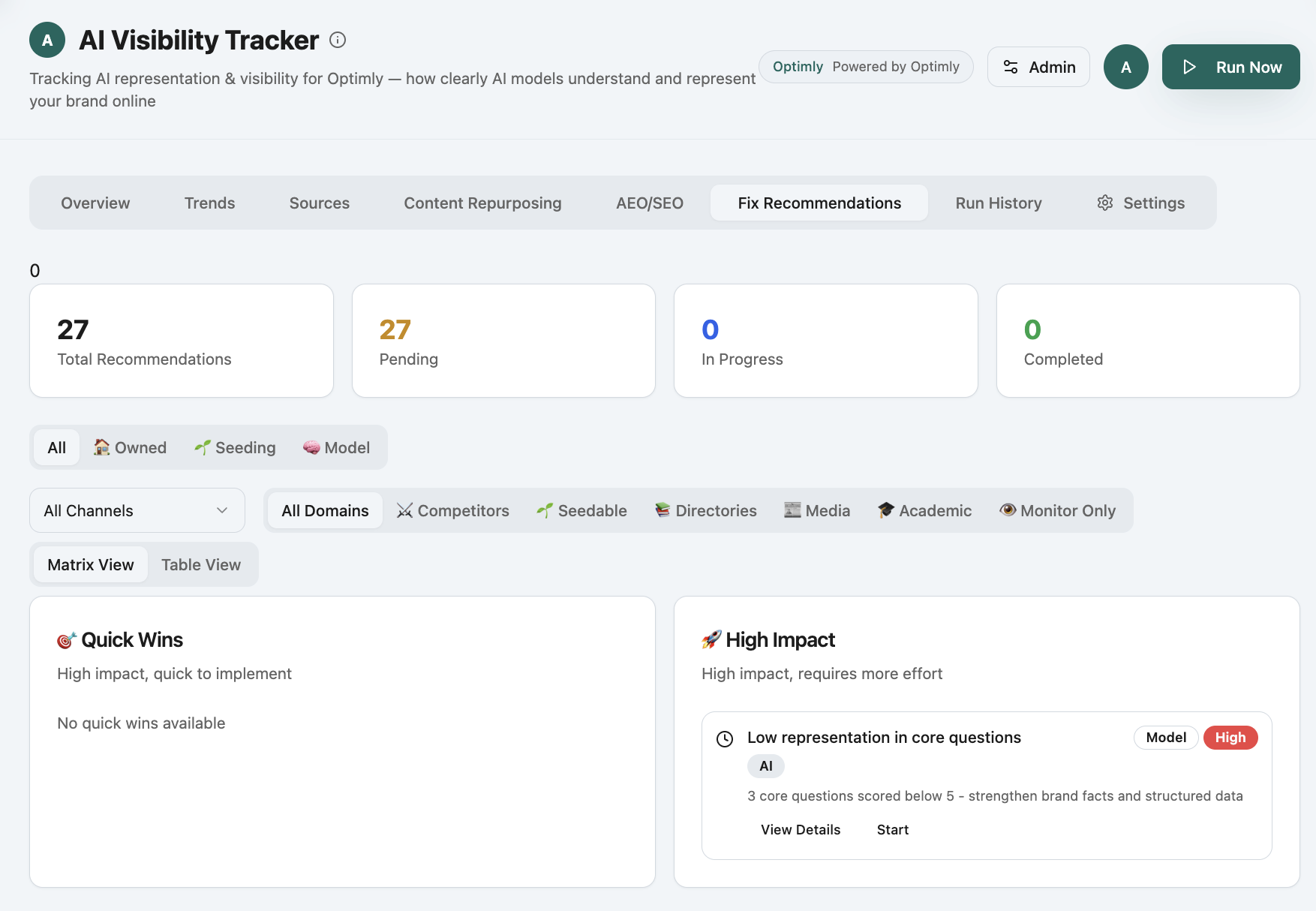Viewport: 1316px width, 911px height.
Task: Click the Powered by Optimly badge
Action: (x=865, y=67)
